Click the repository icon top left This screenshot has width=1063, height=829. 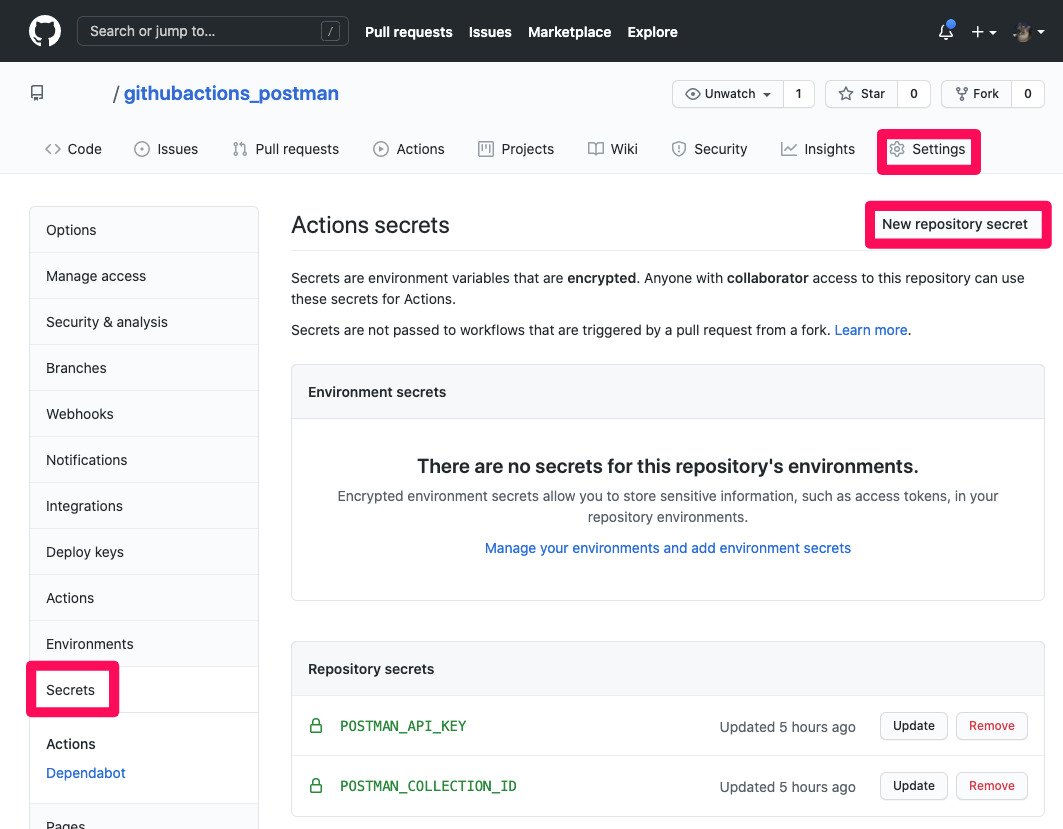click(37, 92)
